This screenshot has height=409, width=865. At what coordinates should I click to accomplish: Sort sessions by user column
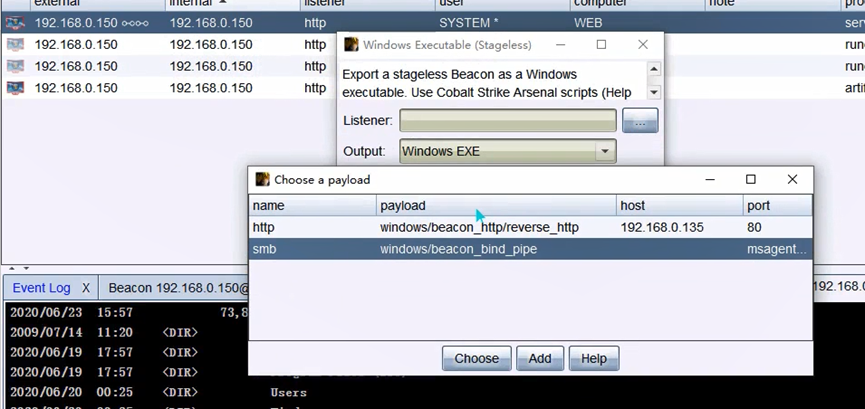pos(502,3)
